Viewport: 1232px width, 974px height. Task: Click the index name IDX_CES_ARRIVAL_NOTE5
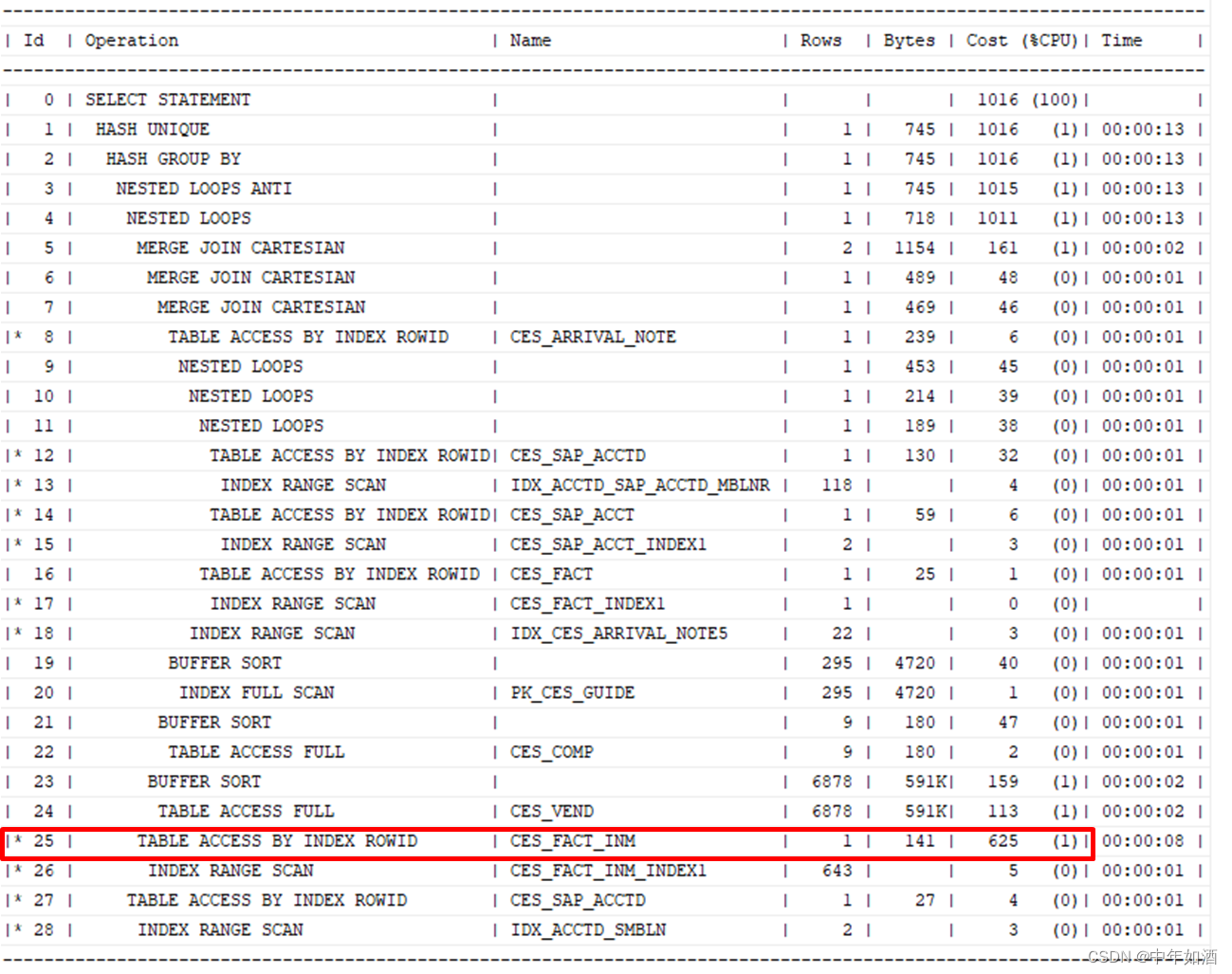click(x=619, y=634)
